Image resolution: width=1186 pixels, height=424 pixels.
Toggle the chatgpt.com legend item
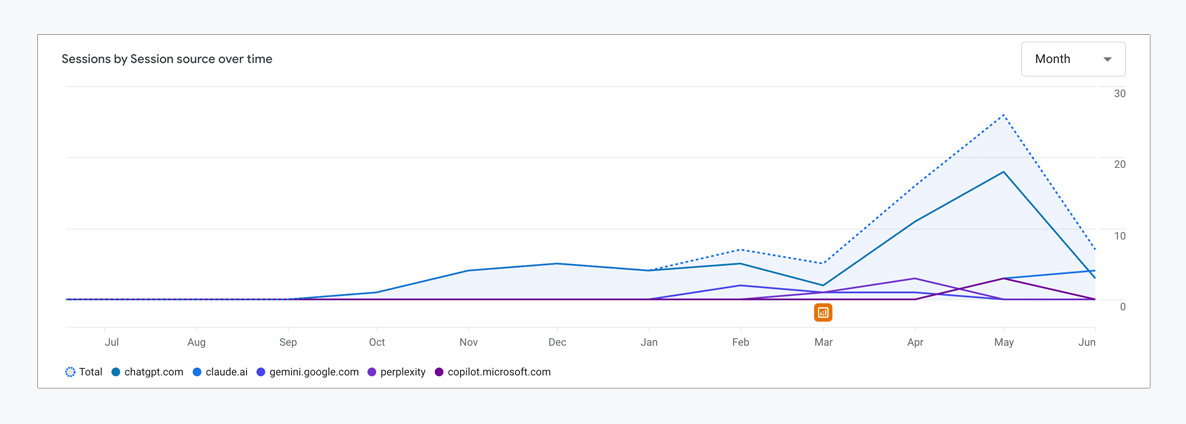[x=147, y=372]
